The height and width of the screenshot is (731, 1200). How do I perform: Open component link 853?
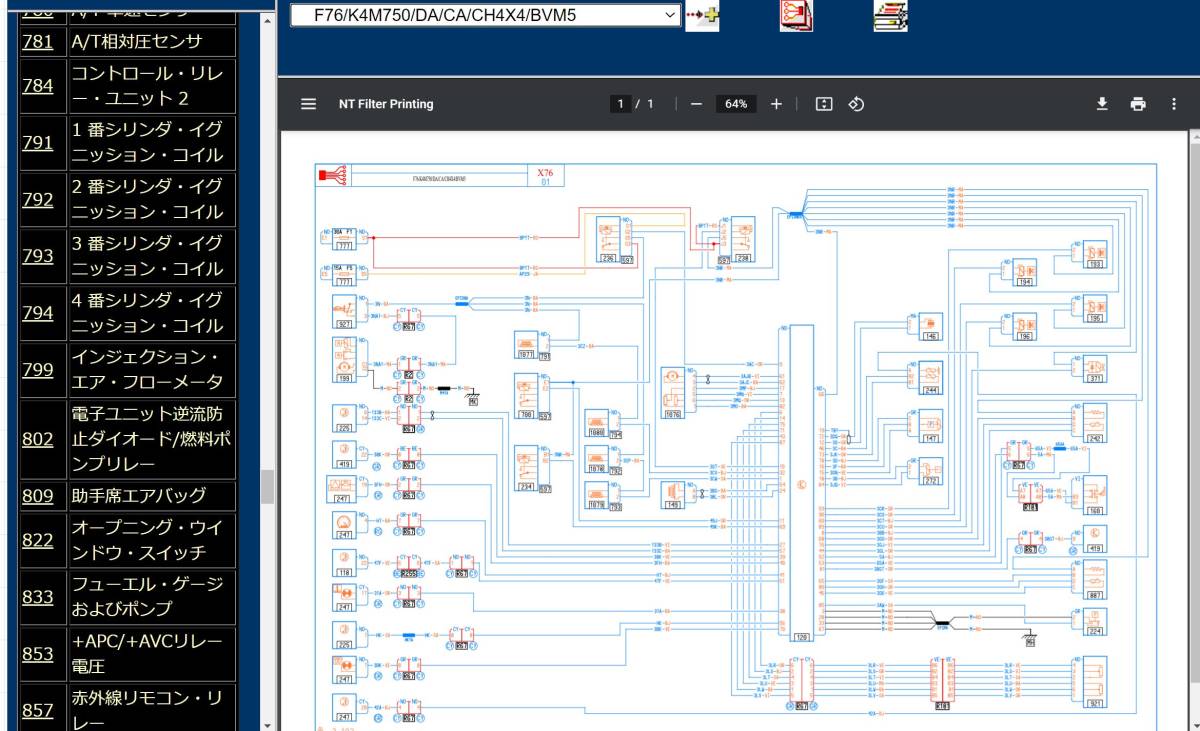38,654
